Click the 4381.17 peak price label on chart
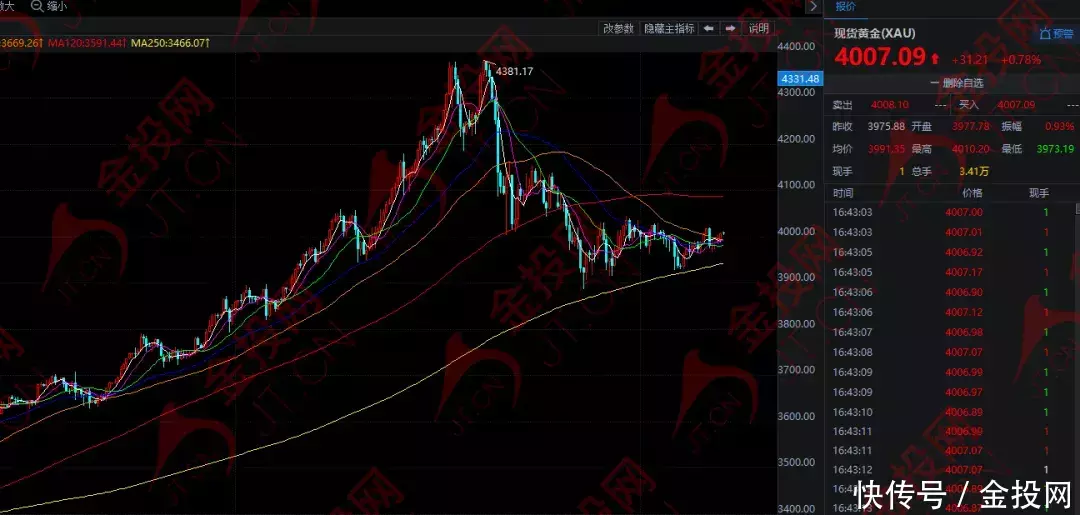The image size is (1080, 515). coord(514,71)
